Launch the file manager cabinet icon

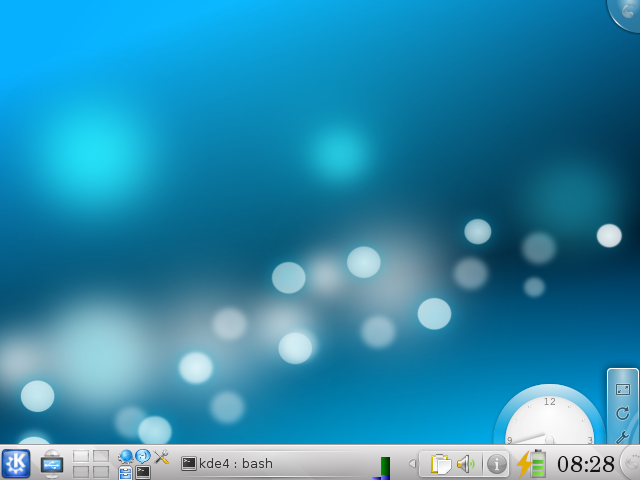click(125, 472)
